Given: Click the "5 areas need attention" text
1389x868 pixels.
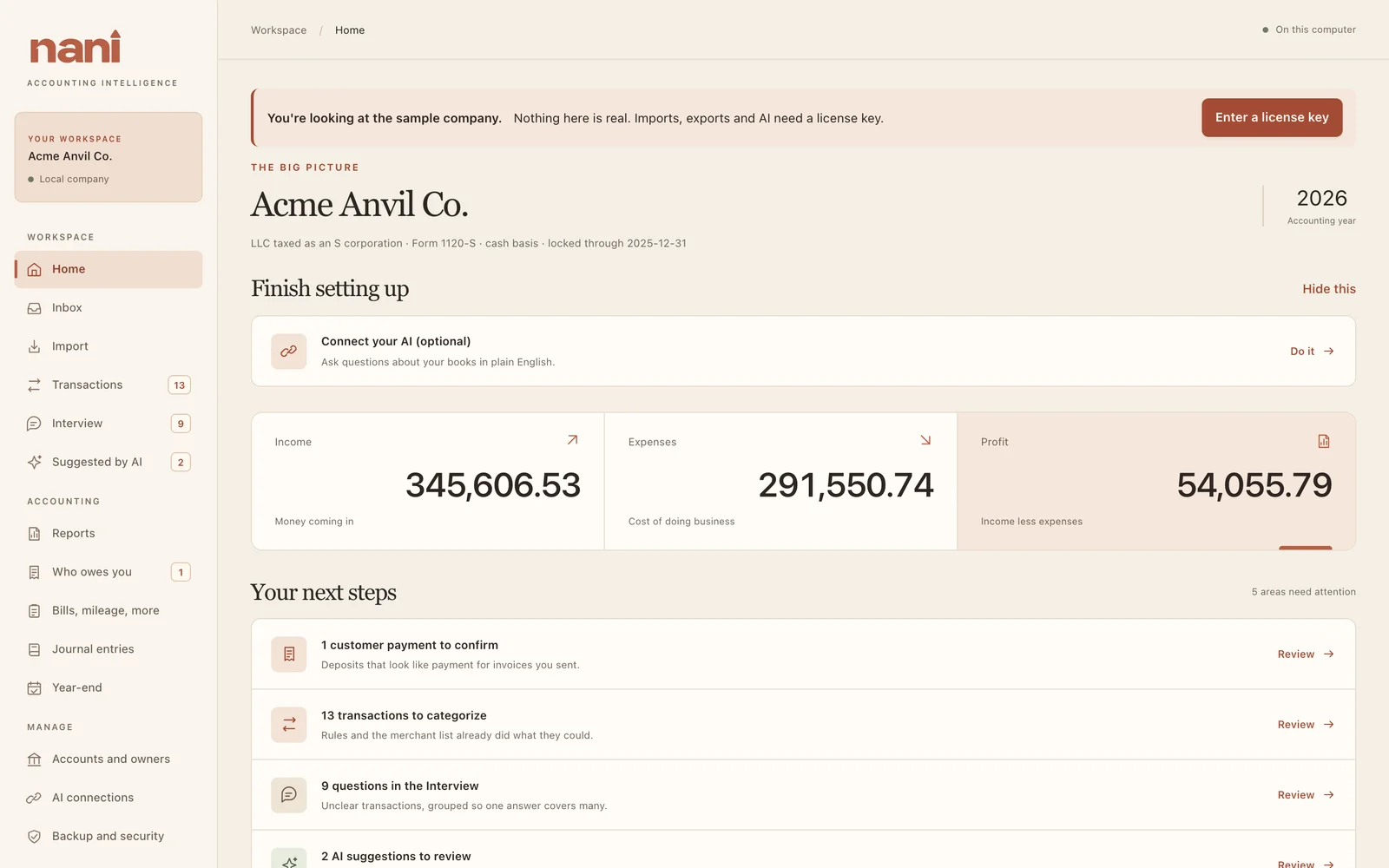Looking at the screenshot, I should coord(1303,592).
